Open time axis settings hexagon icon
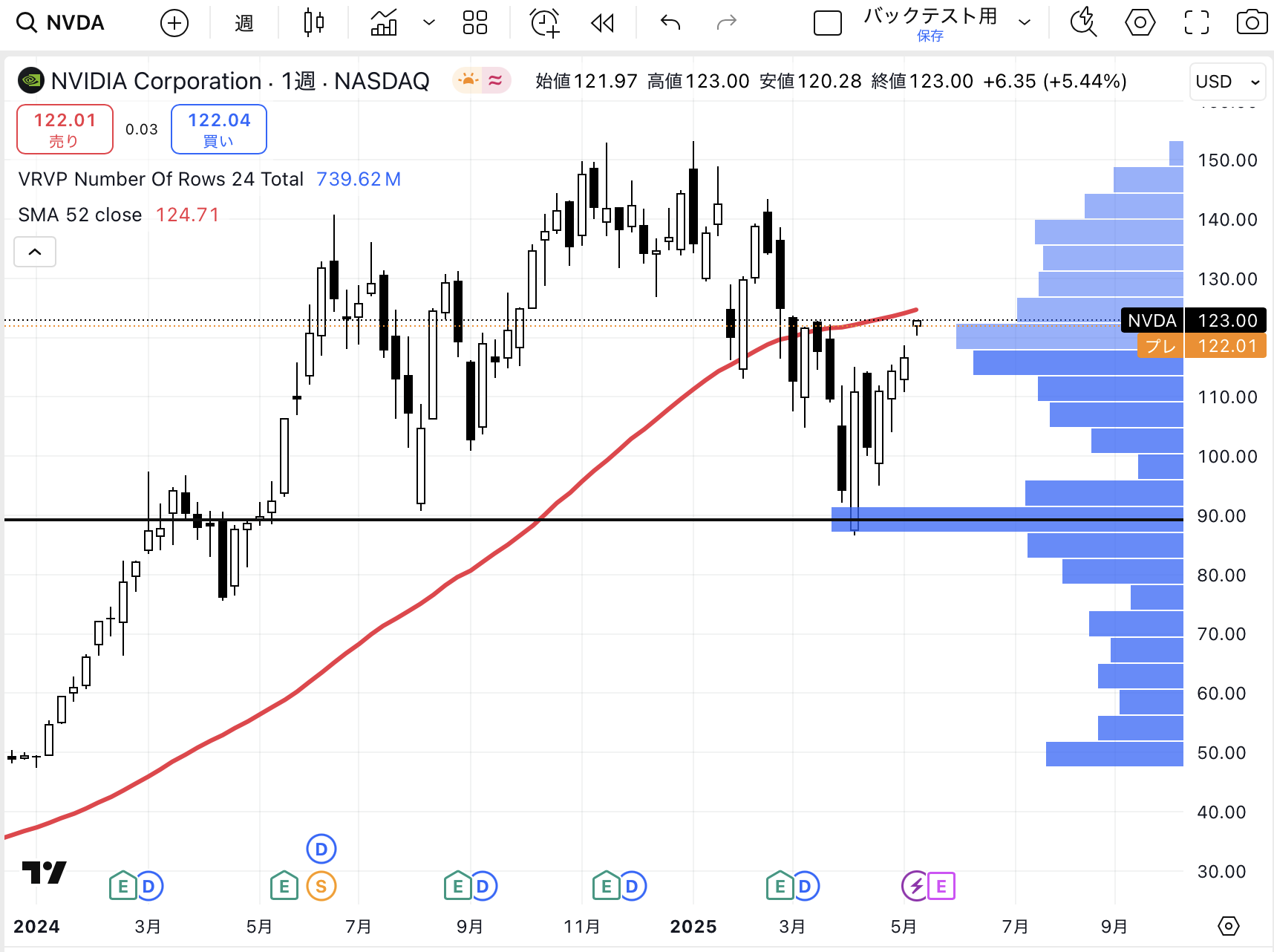This screenshot has height=952, width=1274. pyautogui.click(x=1229, y=926)
